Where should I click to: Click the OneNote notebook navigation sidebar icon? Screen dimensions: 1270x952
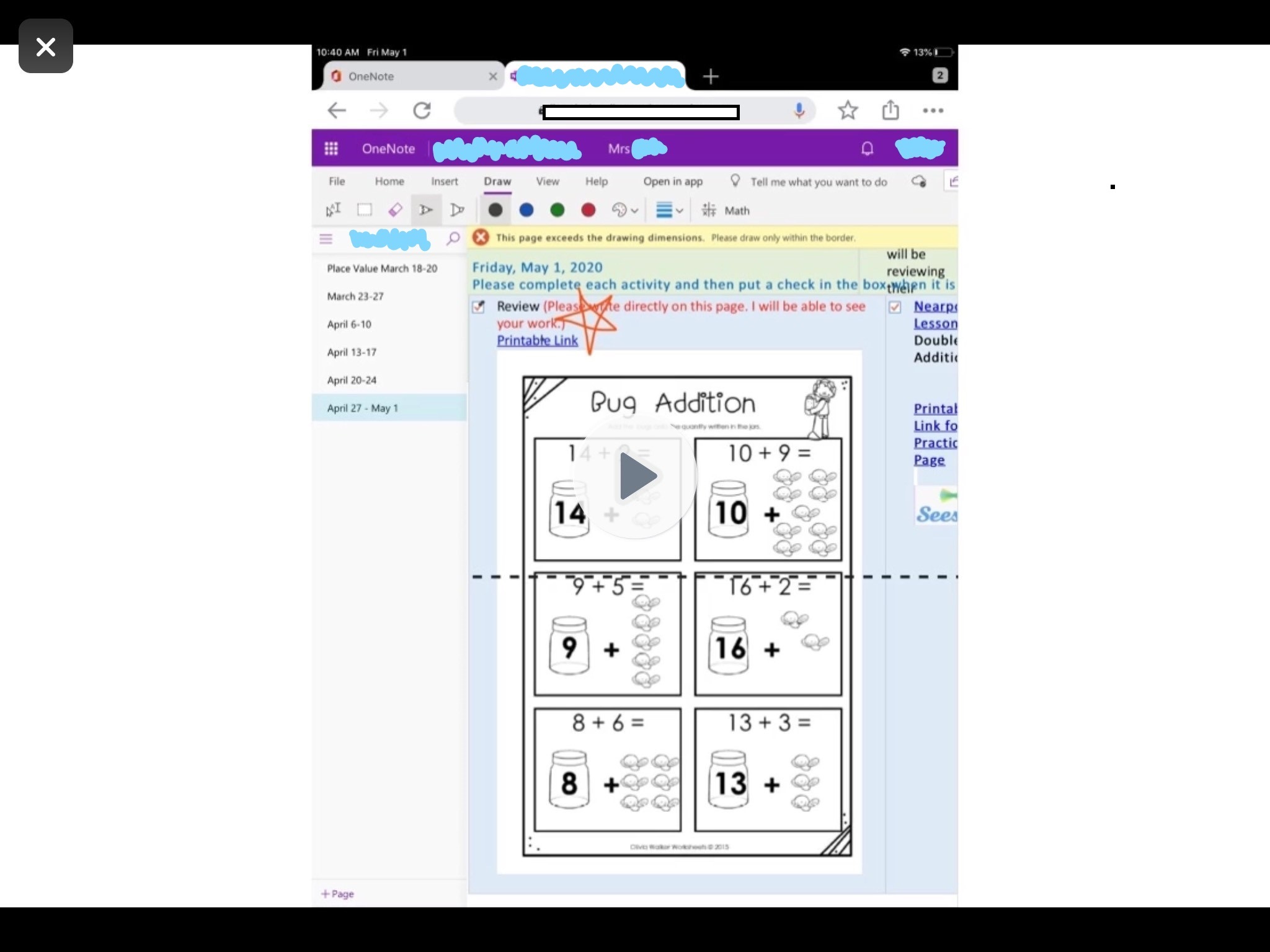click(326, 238)
